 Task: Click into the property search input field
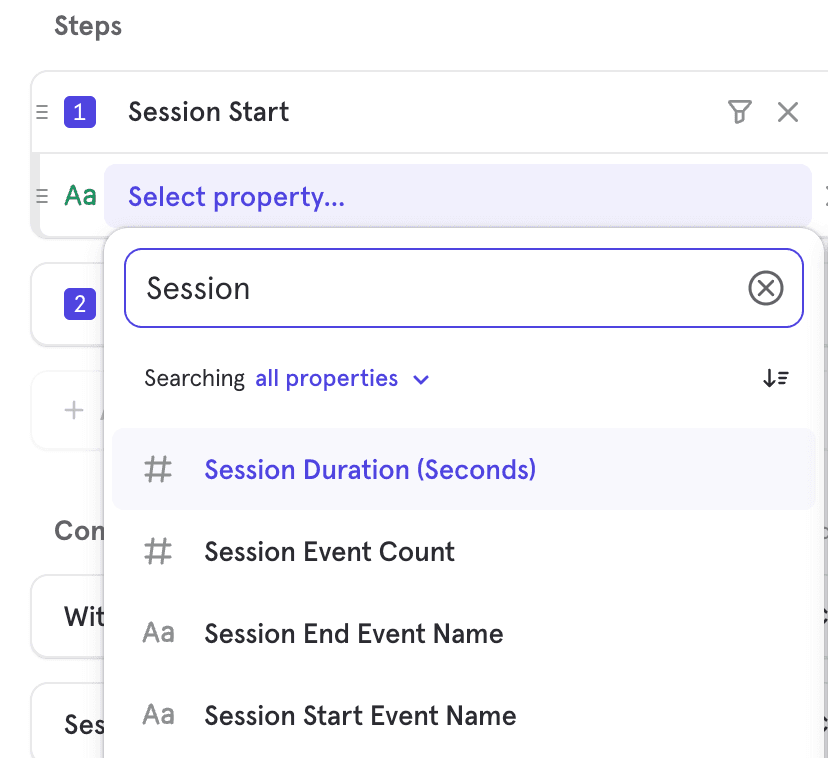click(440, 289)
